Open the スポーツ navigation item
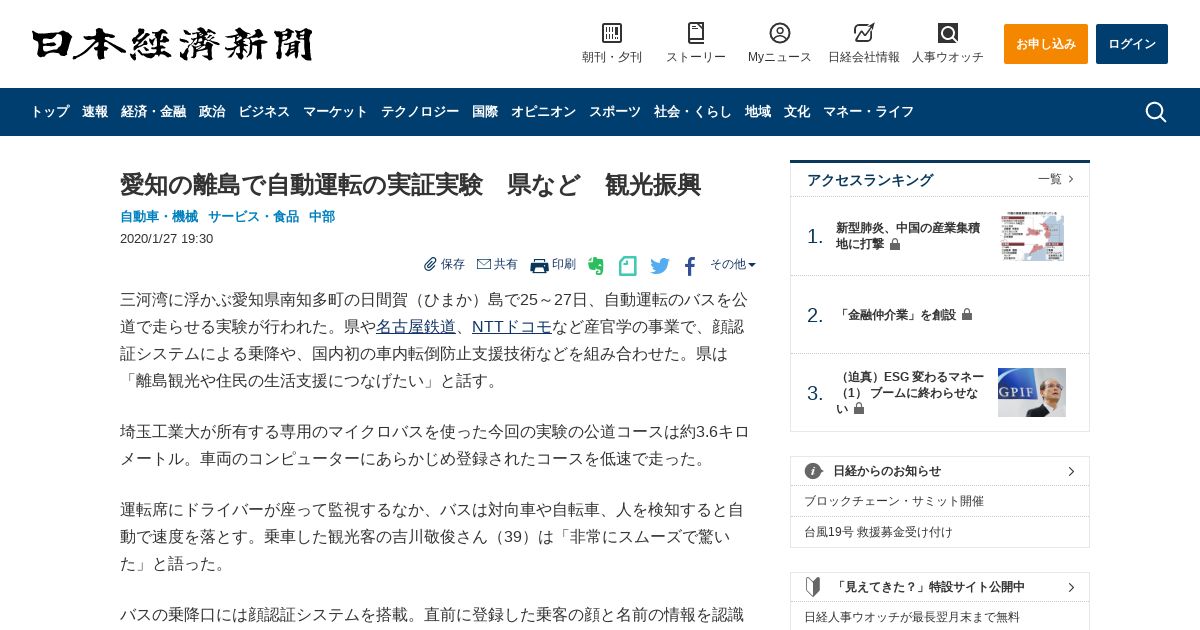1200x630 pixels. pyautogui.click(x=615, y=112)
